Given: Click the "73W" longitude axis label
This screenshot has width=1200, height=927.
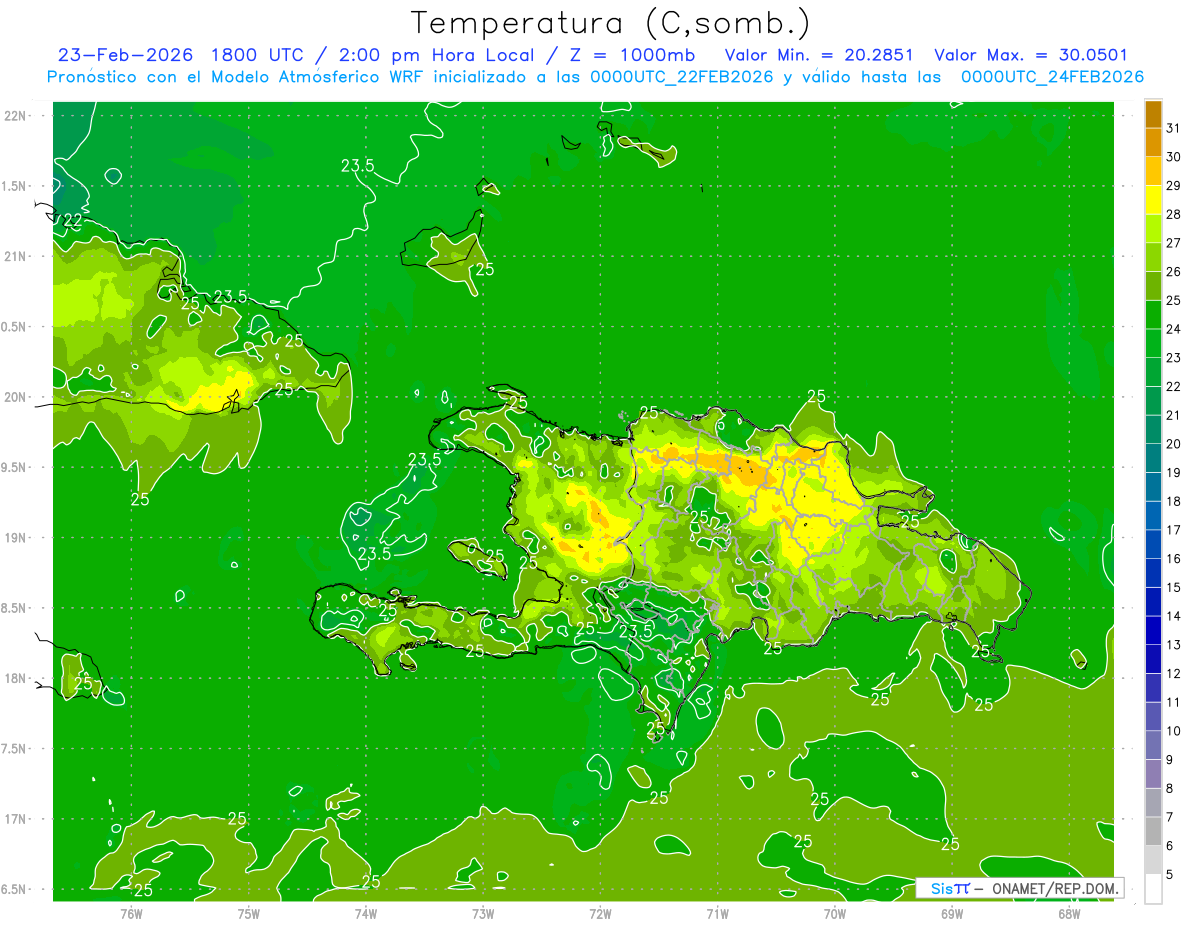Looking at the screenshot, I should [x=483, y=913].
